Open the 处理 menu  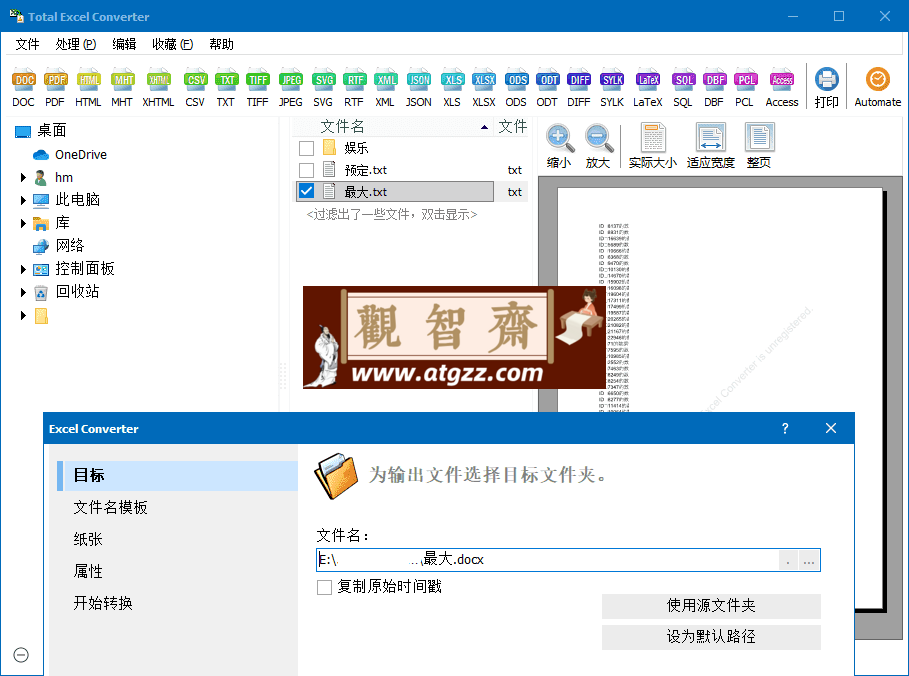(75, 44)
